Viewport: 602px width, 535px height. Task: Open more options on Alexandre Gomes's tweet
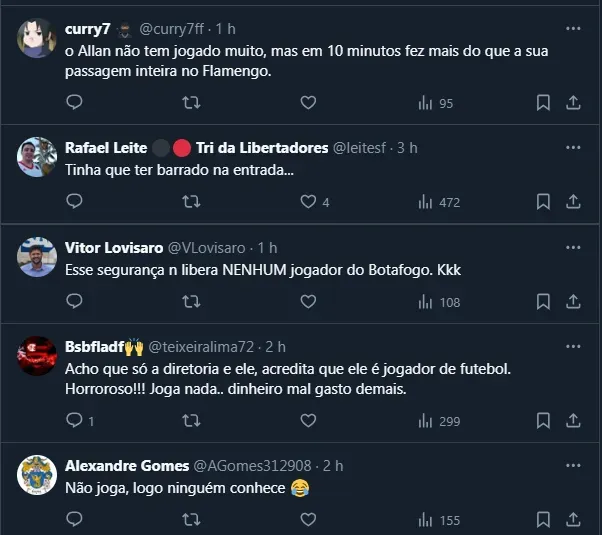pos(574,465)
